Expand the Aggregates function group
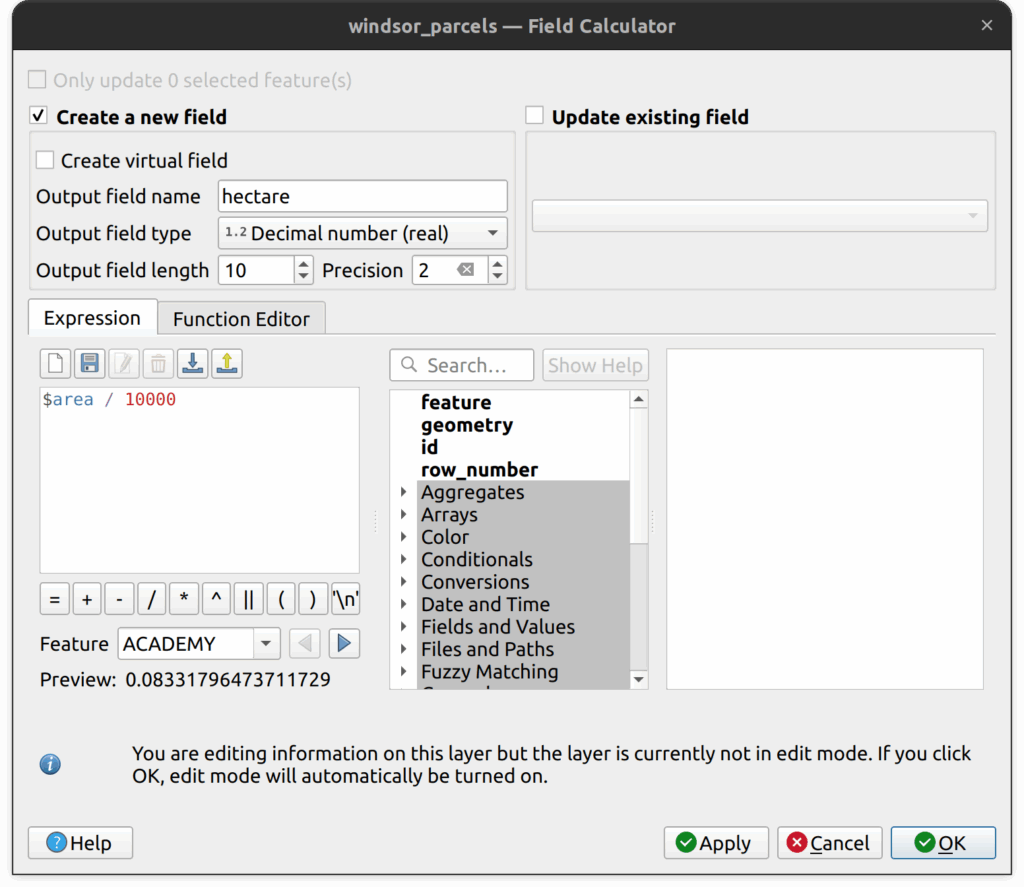Screen dimensions: 1024x887 point(404,492)
